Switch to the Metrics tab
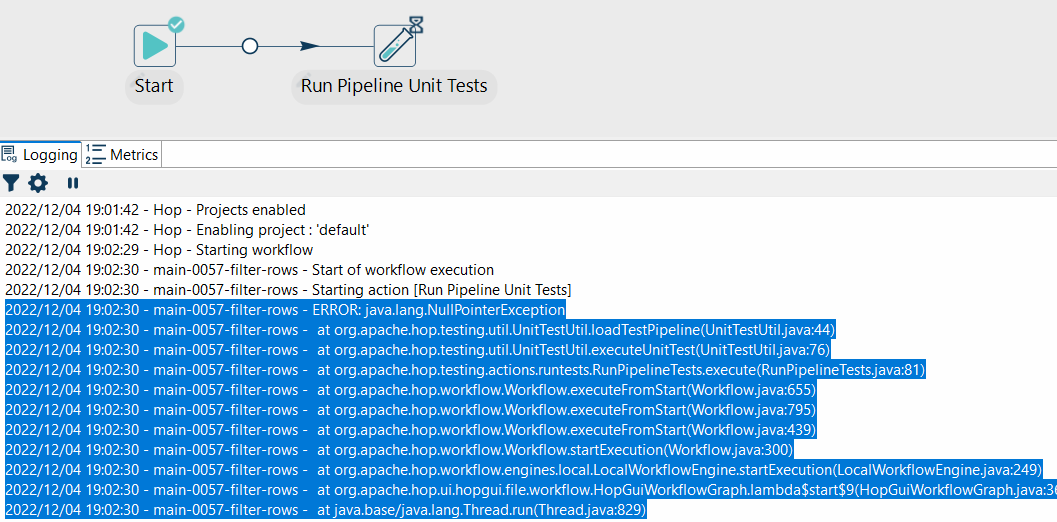1057x522 pixels. coord(122,155)
